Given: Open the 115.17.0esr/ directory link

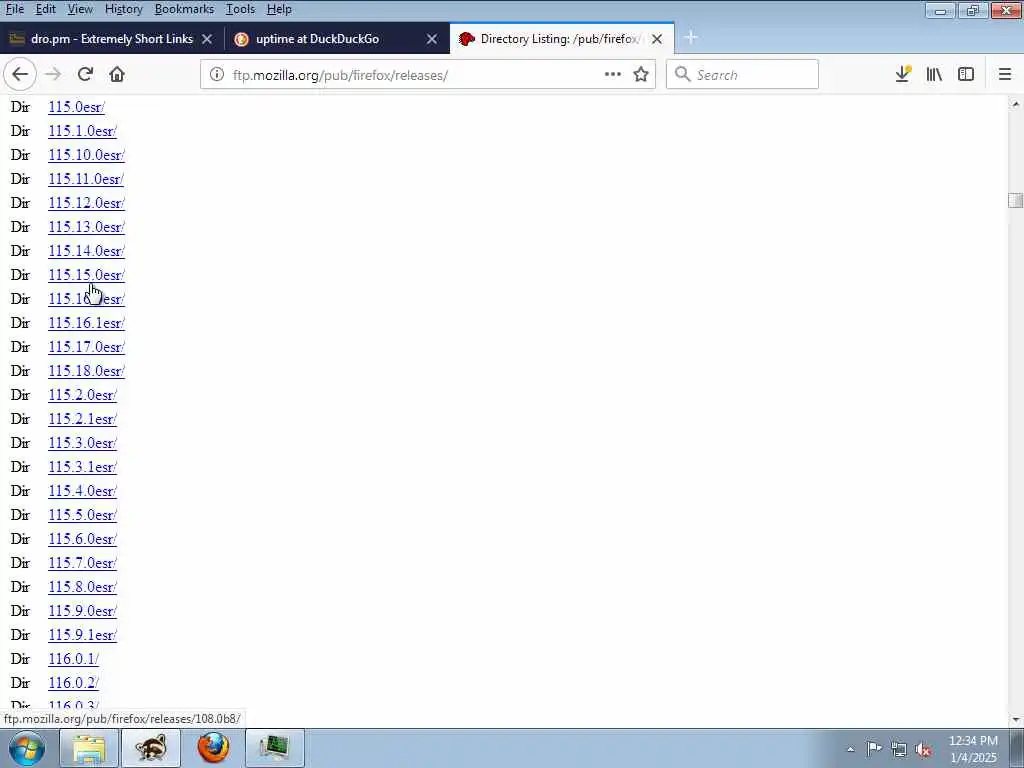Looking at the screenshot, I should coord(86,347).
